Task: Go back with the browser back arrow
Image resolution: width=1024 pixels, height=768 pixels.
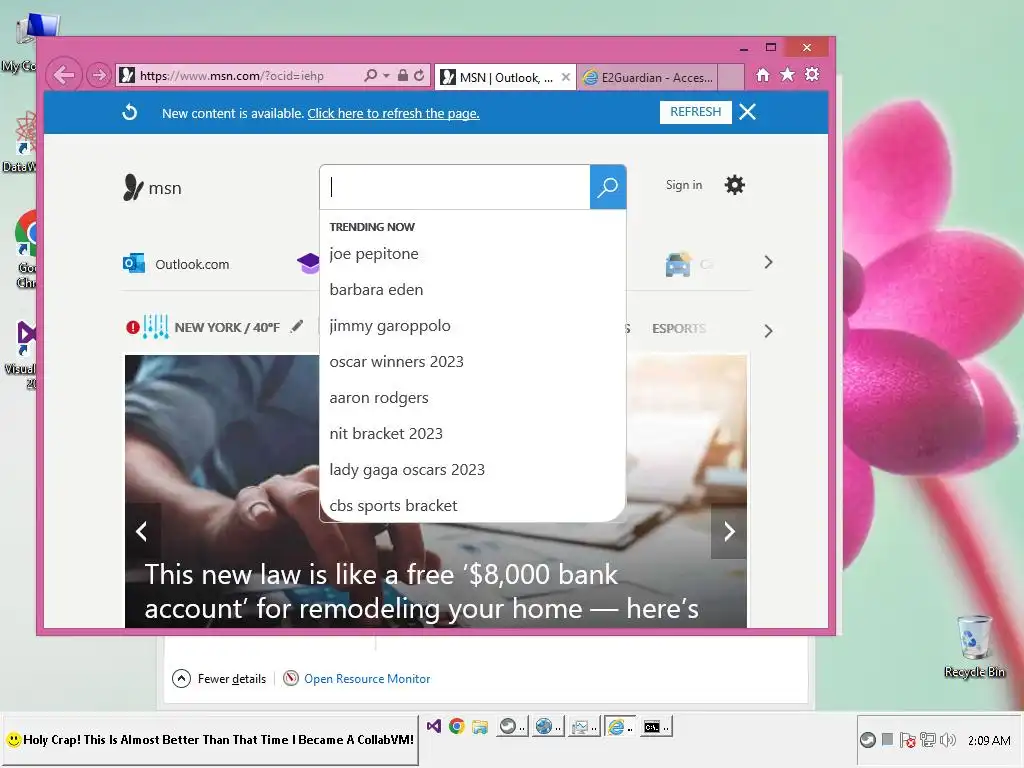Action: pyautogui.click(x=64, y=75)
